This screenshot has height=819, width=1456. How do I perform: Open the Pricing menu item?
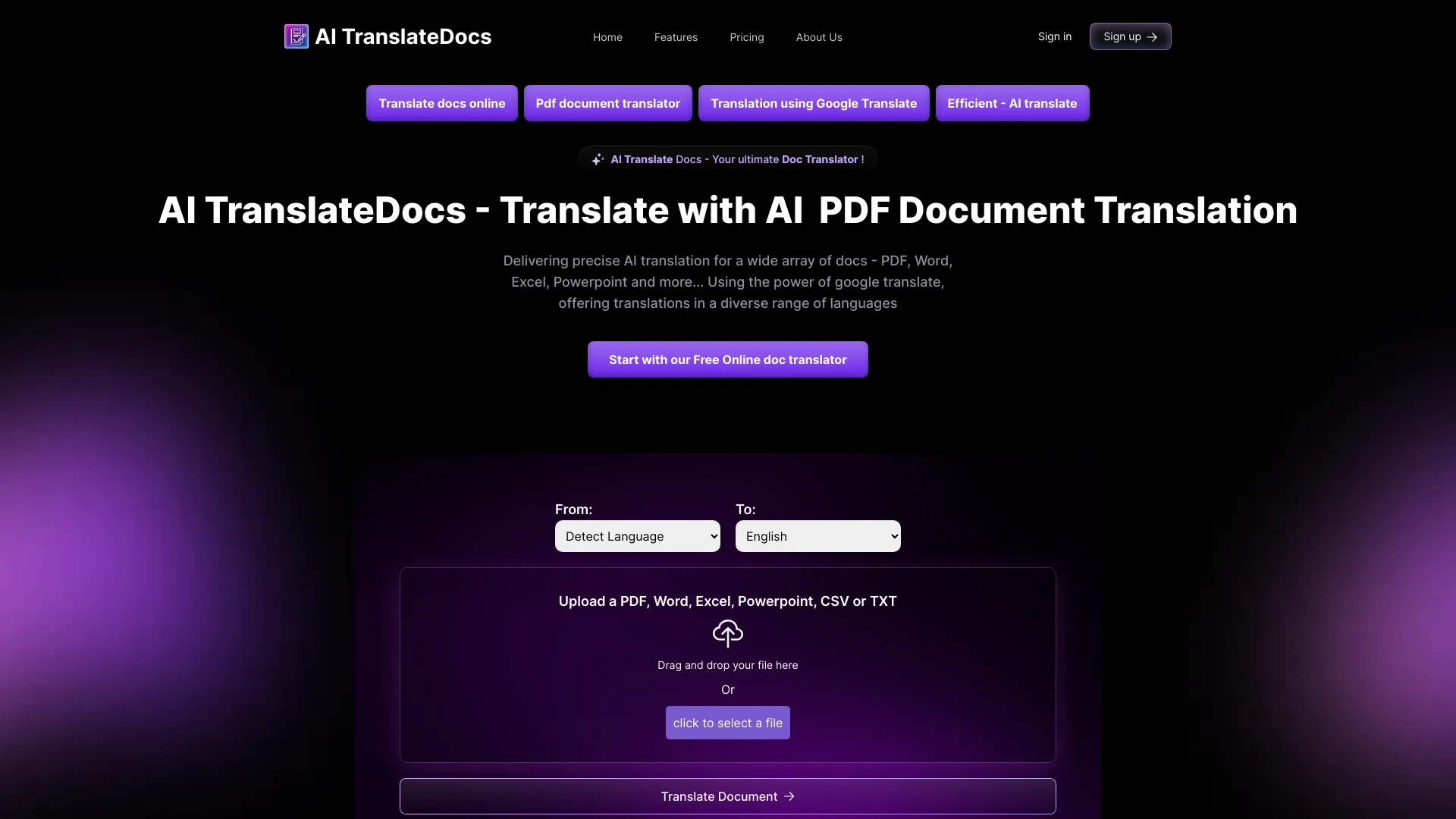click(747, 36)
